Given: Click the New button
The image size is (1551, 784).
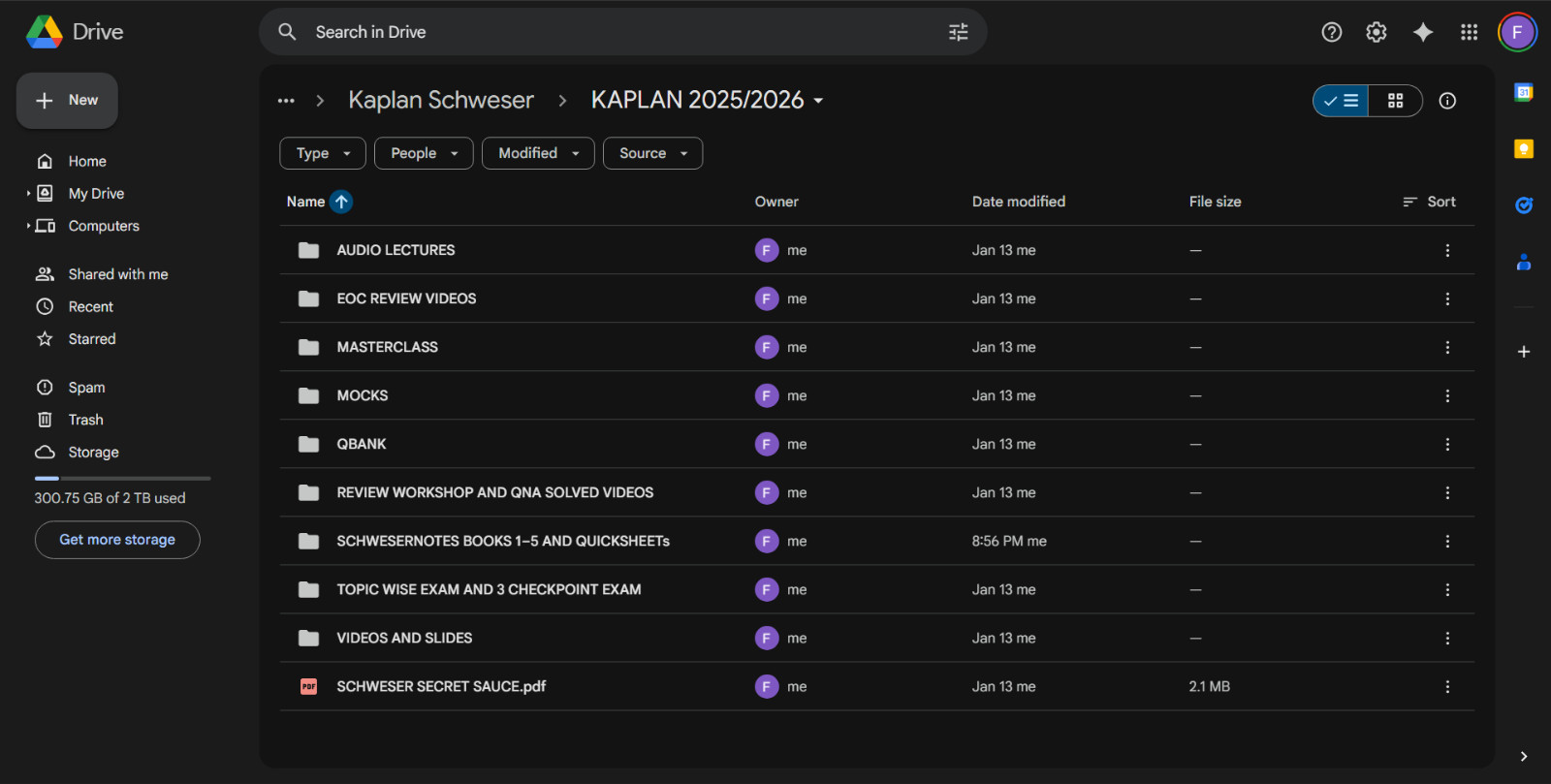Looking at the screenshot, I should point(67,100).
